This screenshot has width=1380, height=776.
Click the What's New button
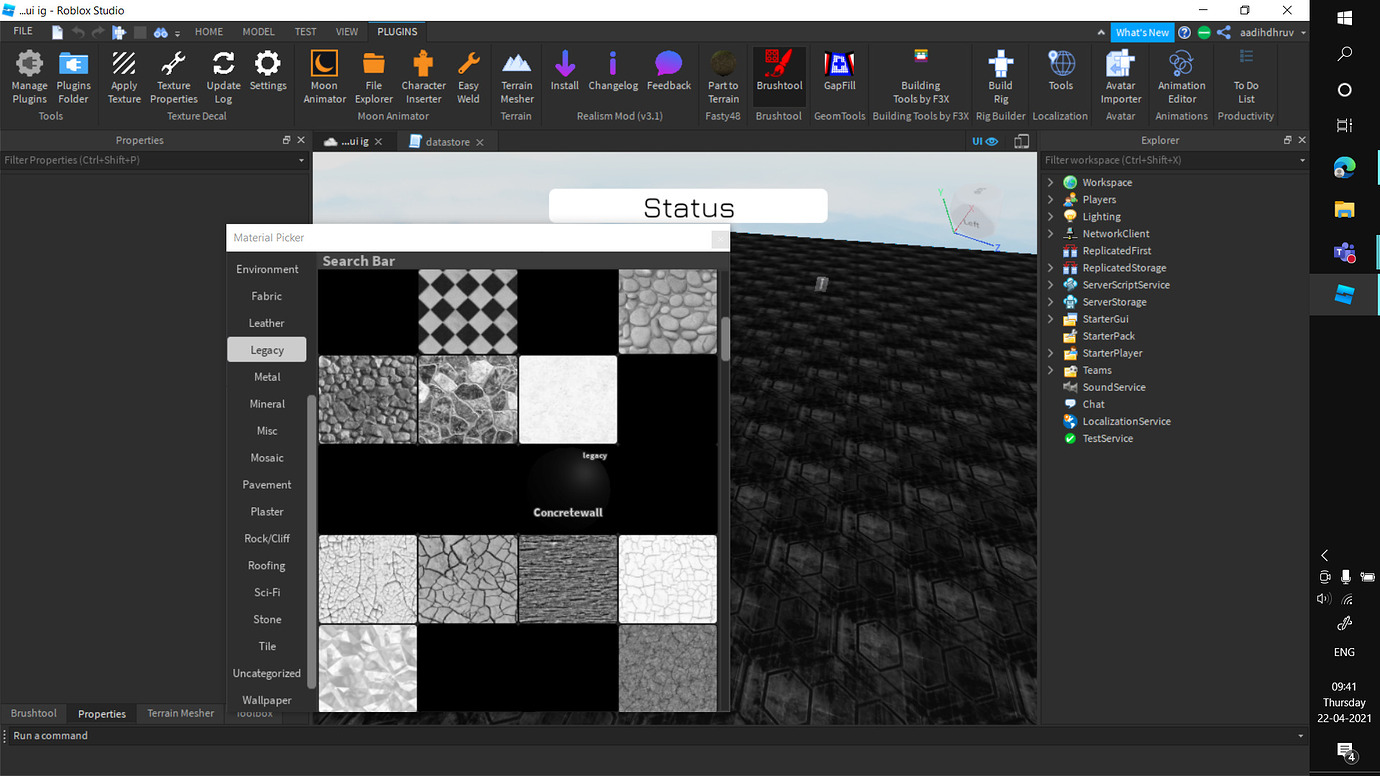click(x=1142, y=31)
